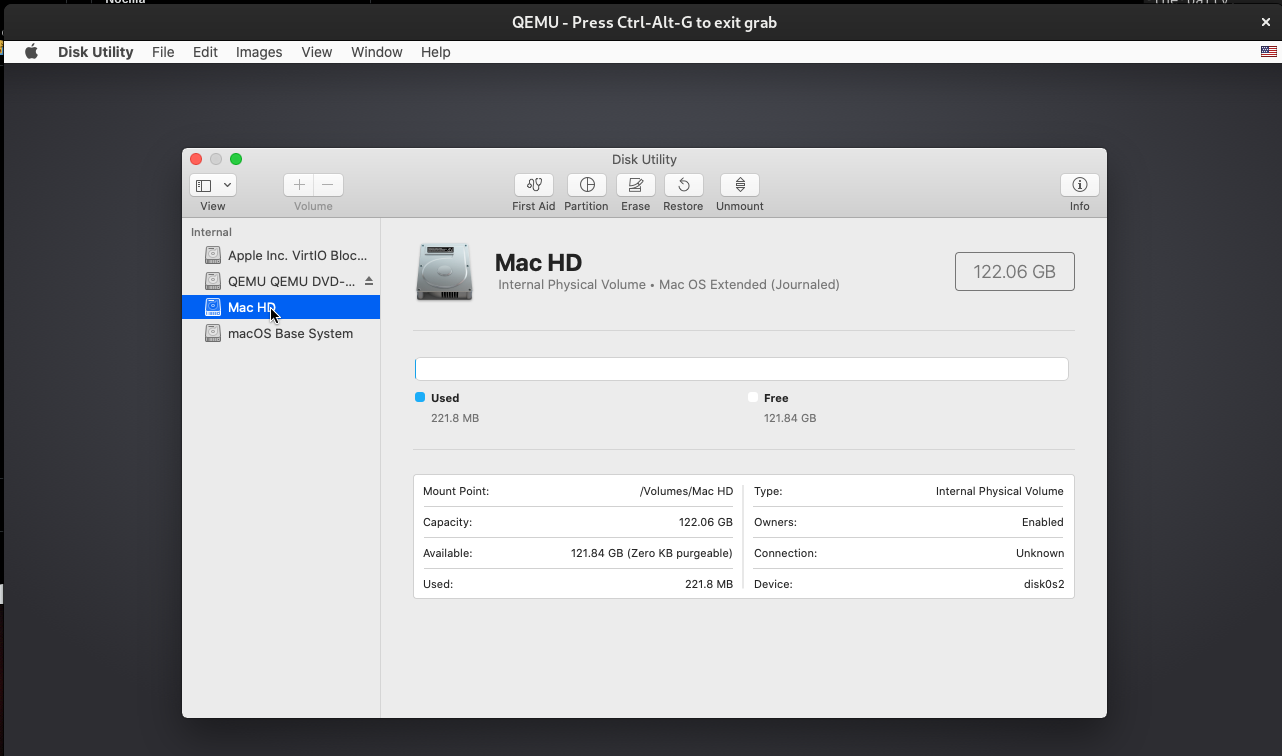Click the large Mac HD drive icon
The width and height of the screenshot is (1282, 756).
click(444, 271)
